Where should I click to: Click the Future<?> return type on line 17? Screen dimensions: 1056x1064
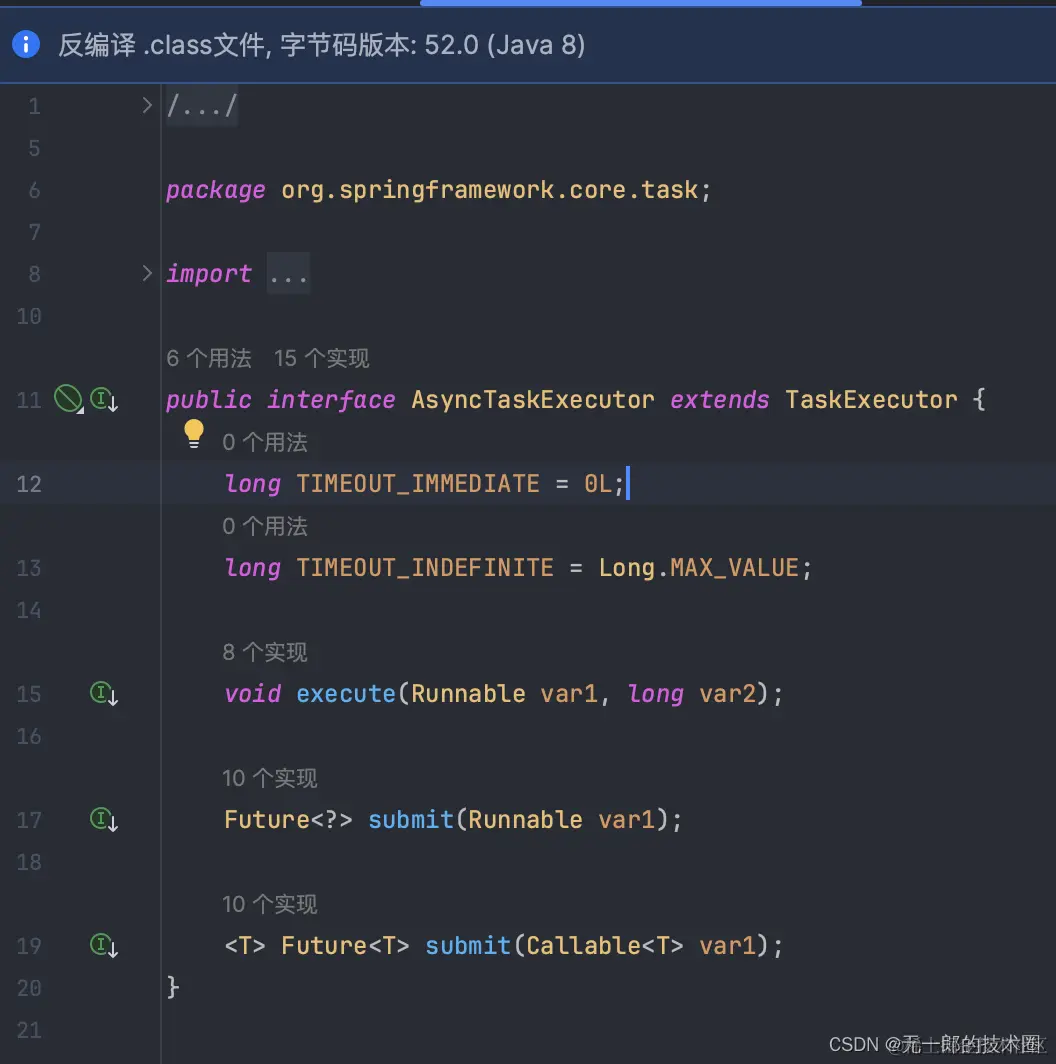pos(288,820)
